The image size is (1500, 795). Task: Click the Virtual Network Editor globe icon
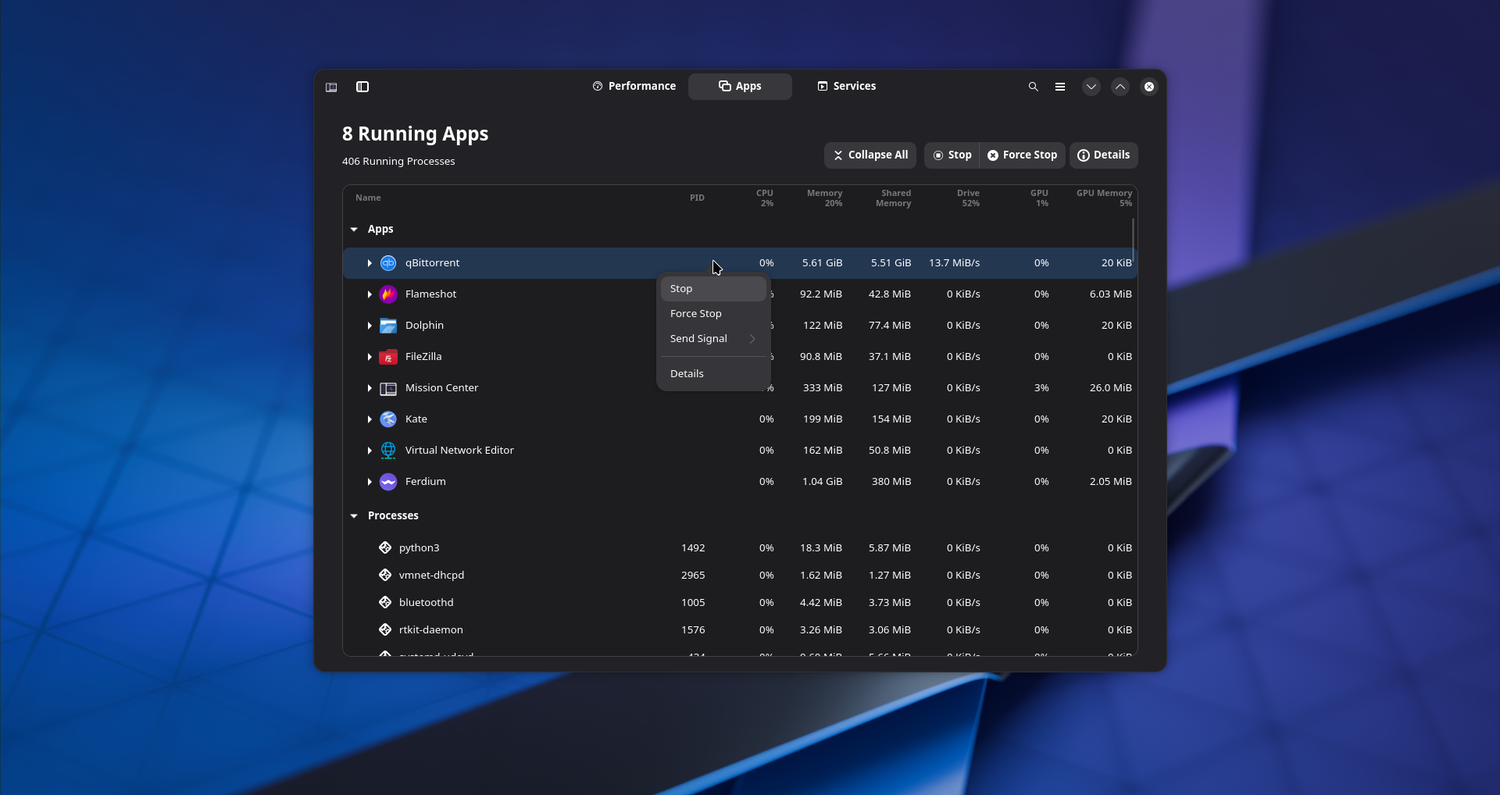[388, 450]
